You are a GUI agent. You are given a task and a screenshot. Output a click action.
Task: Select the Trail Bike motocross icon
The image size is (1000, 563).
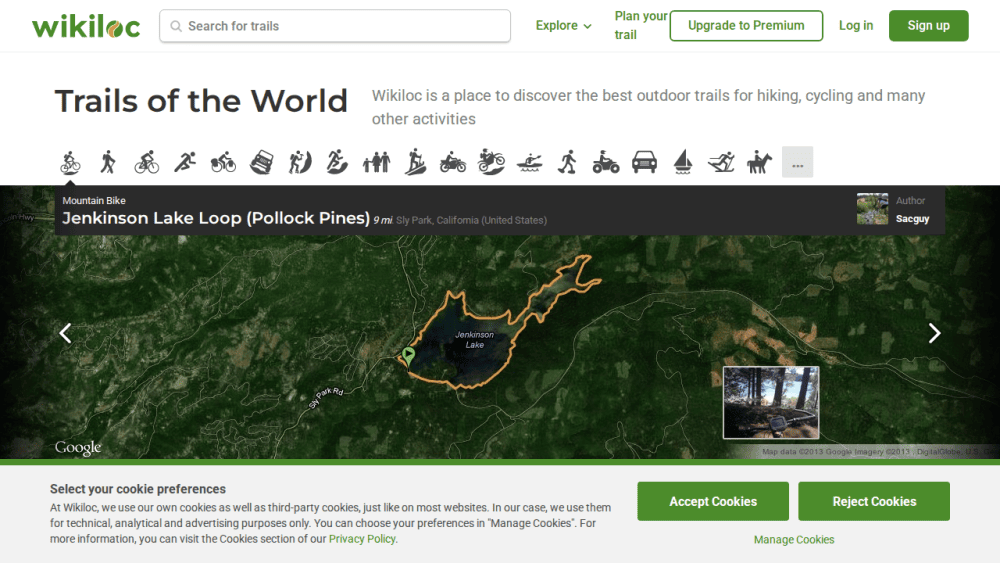click(491, 162)
